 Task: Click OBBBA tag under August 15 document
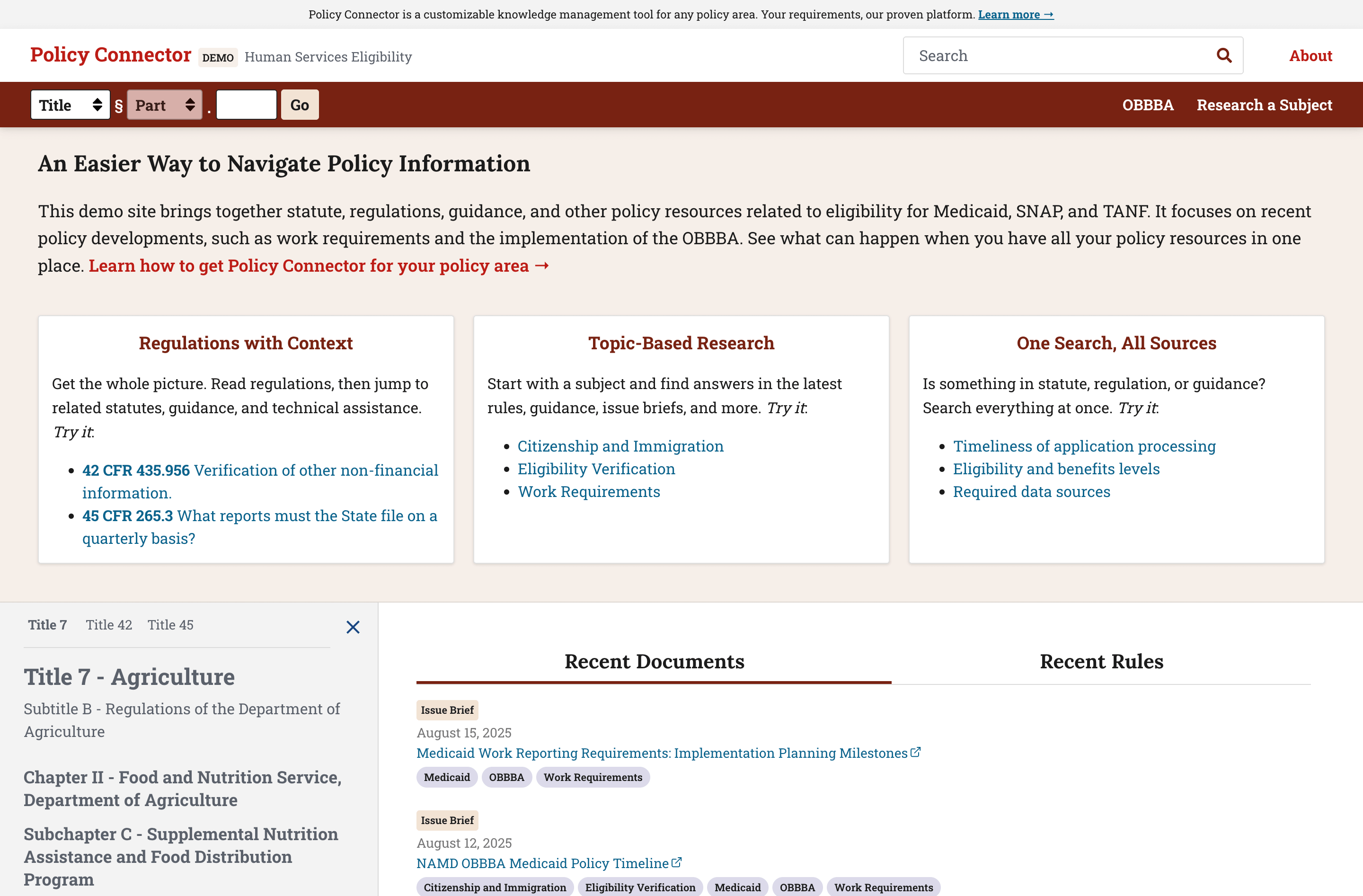pos(506,777)
